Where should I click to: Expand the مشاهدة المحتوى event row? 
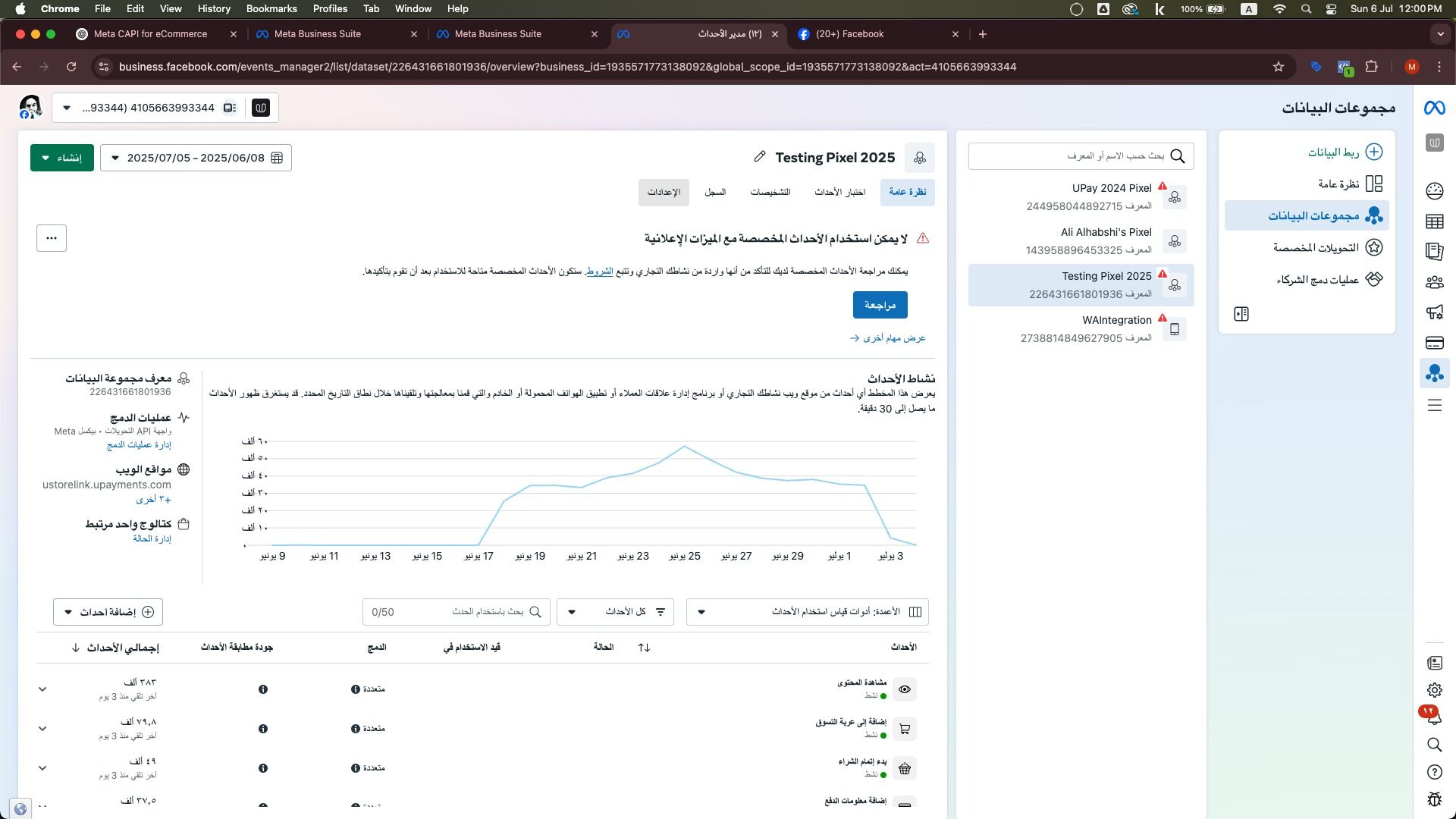coord(42,689)
